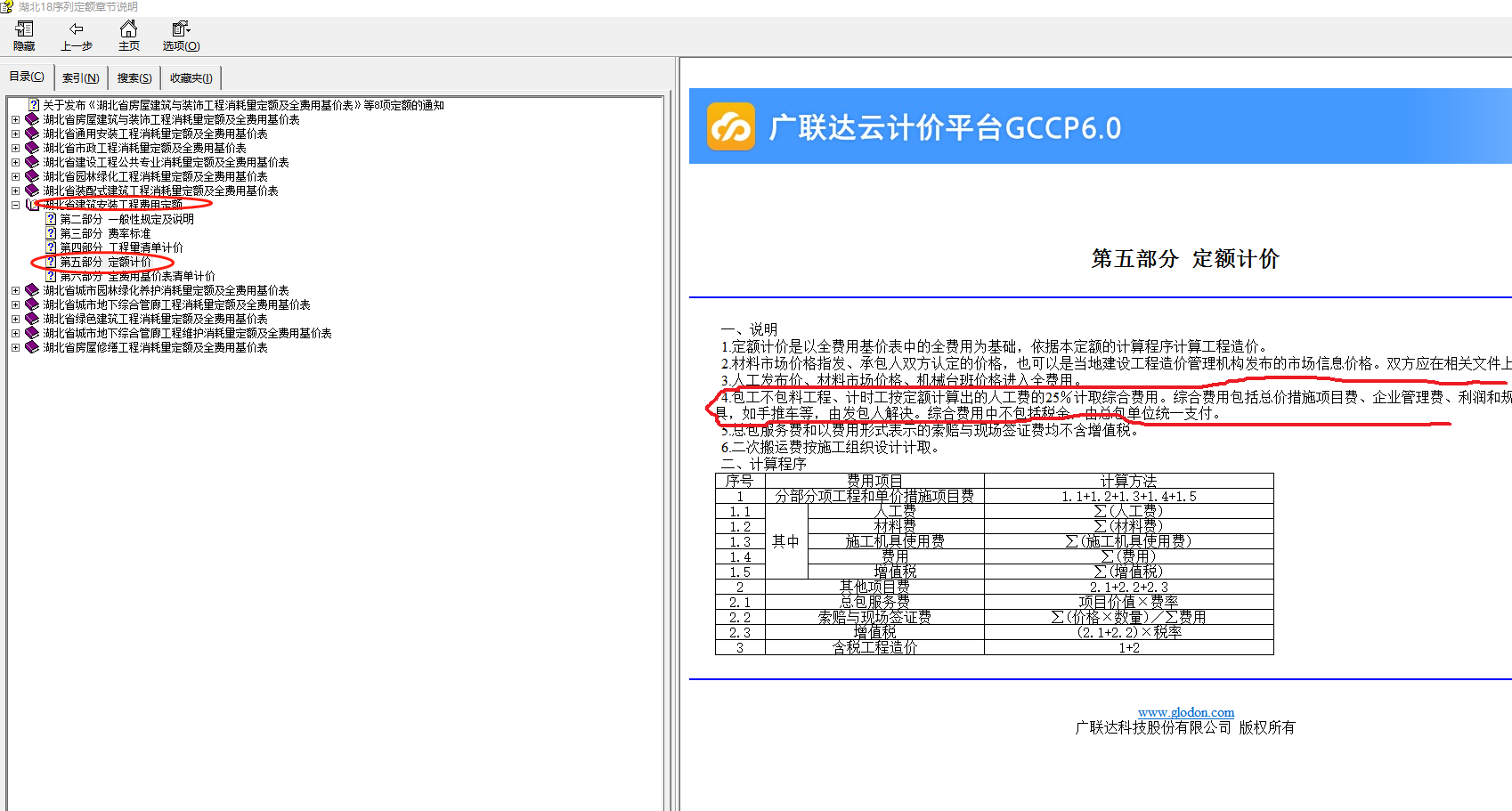
Task: Click table cell 其他项目费
Action: coord(874,587)
